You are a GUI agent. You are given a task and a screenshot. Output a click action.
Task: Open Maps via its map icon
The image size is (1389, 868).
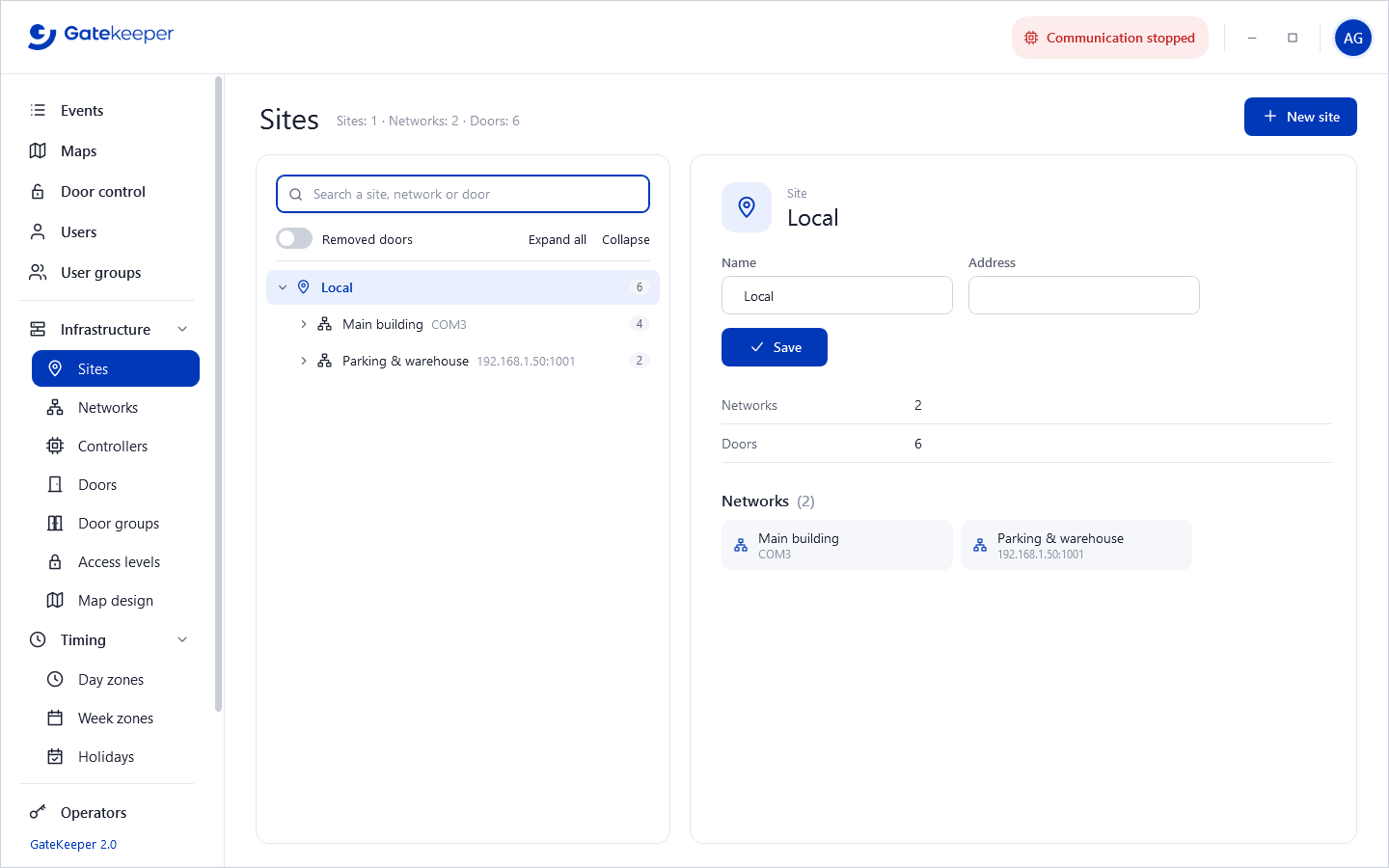point(38,150)
